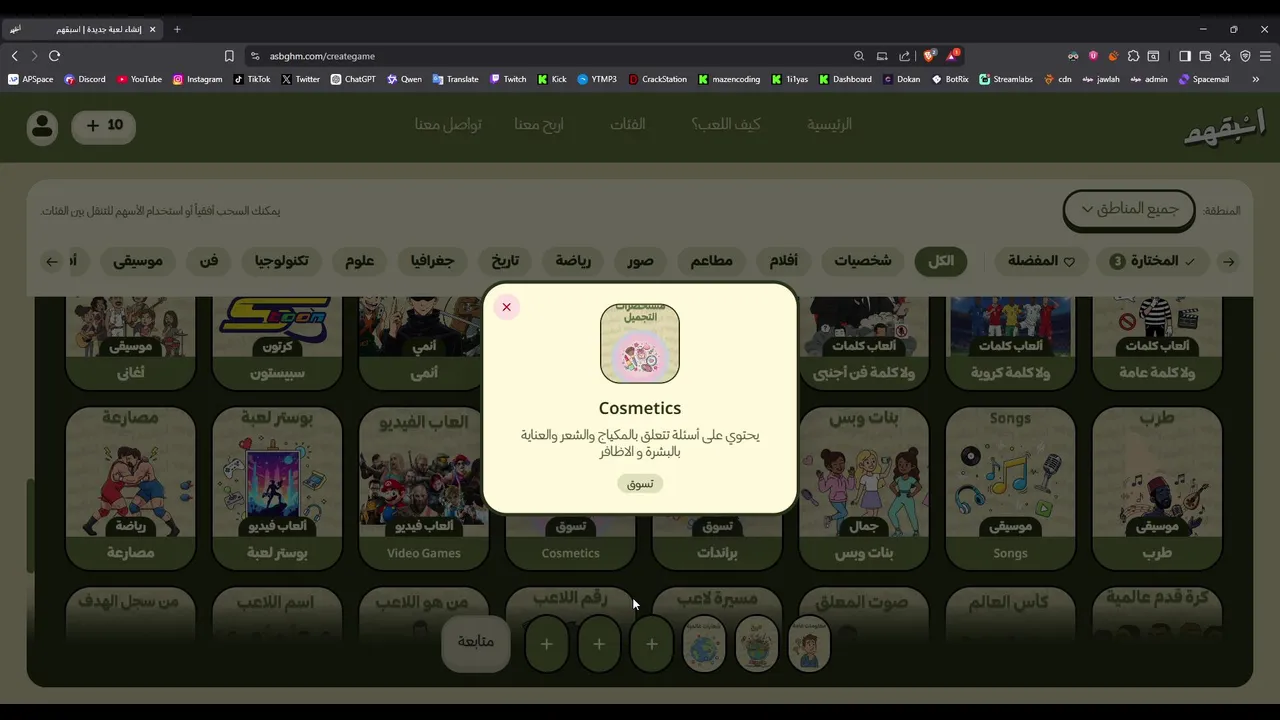
Task: Open the Brave Shields lion icon
Action: click(x=929, y=56)
